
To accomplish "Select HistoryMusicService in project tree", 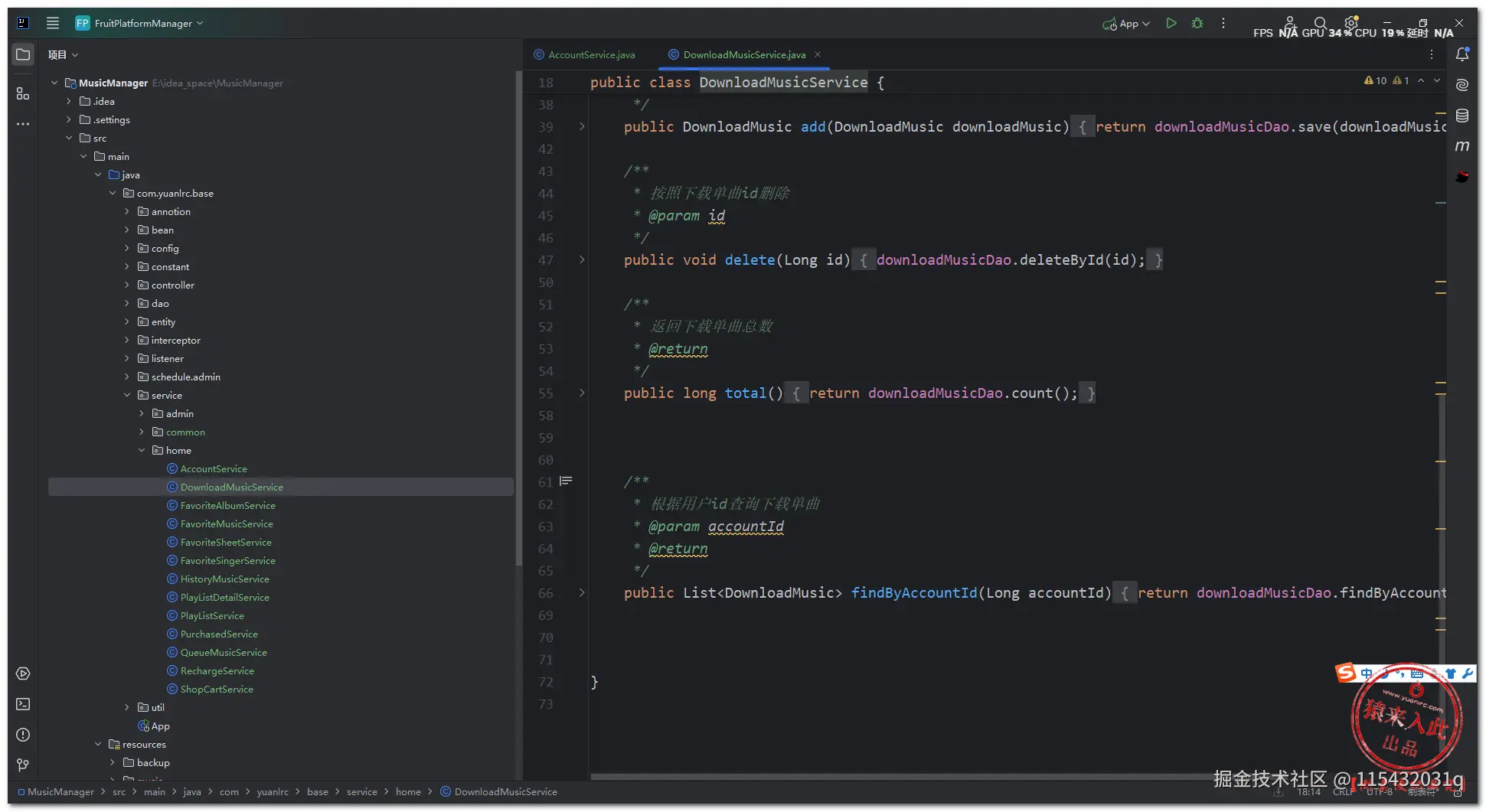I will [x=281, y=579].
